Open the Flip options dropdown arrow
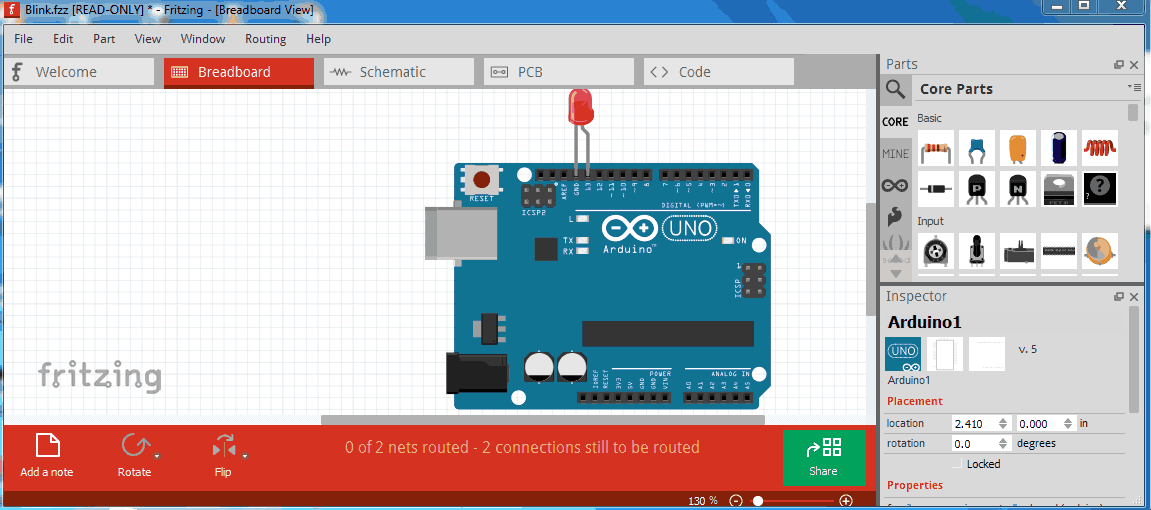The image size is (1151, 510). [x=244, y=456]
